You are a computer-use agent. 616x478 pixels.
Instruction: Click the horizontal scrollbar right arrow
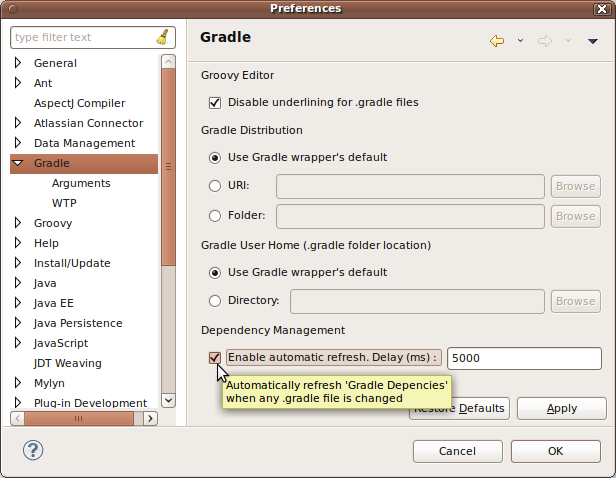(150, 418)
